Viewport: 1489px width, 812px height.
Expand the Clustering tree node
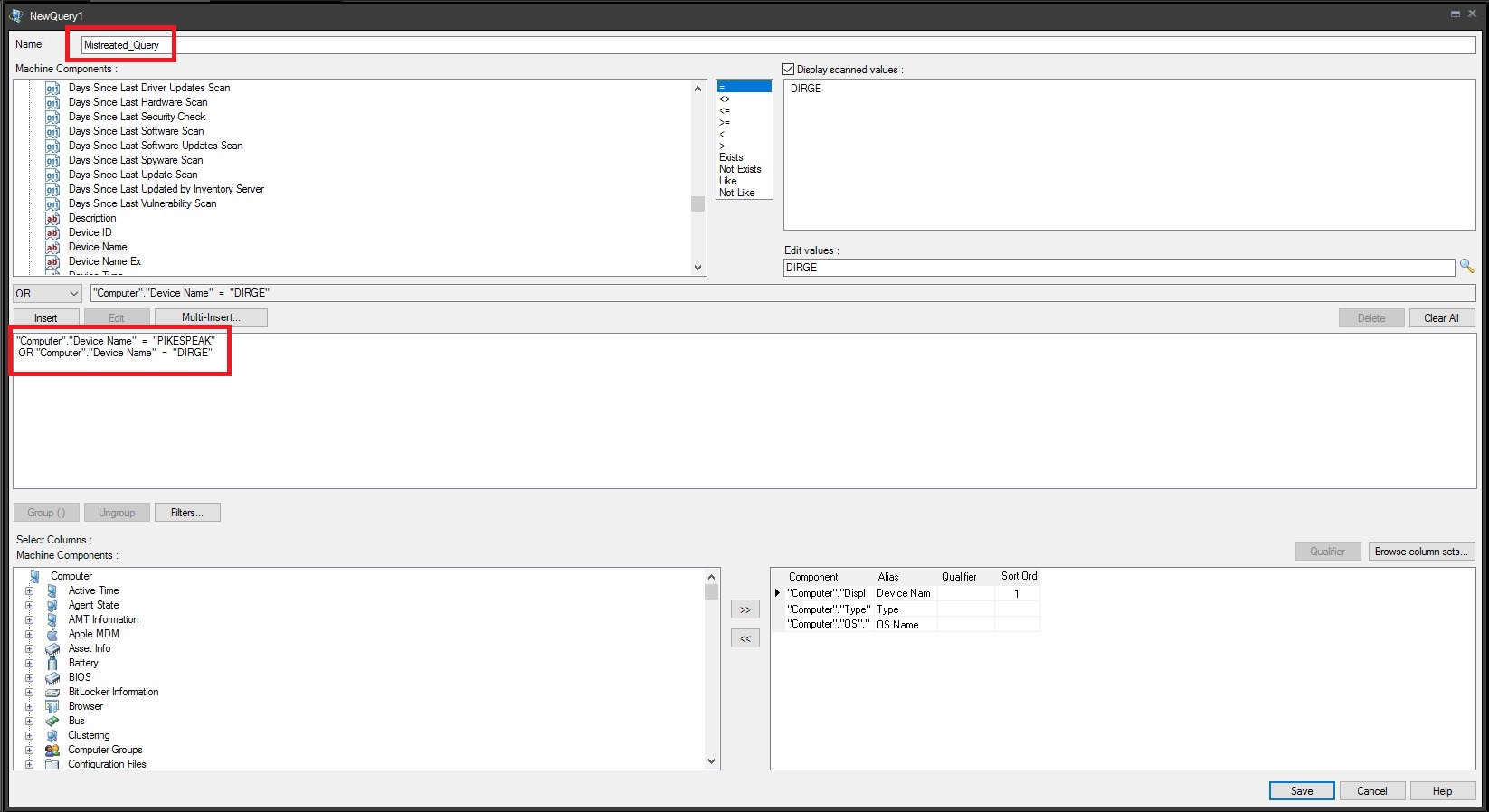click(x=30, y=735)
